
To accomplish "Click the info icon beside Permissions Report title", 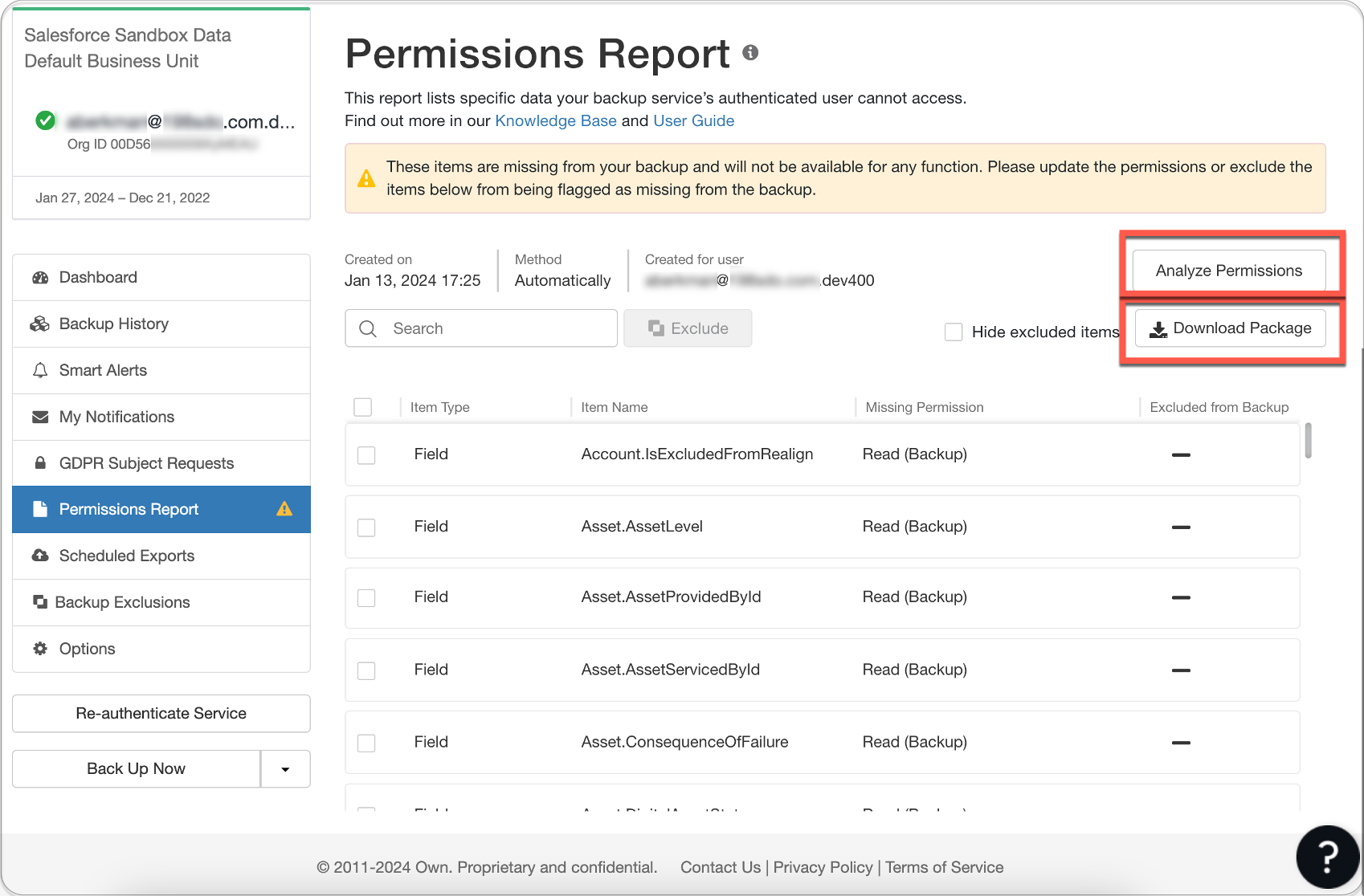I will point(750,53).
